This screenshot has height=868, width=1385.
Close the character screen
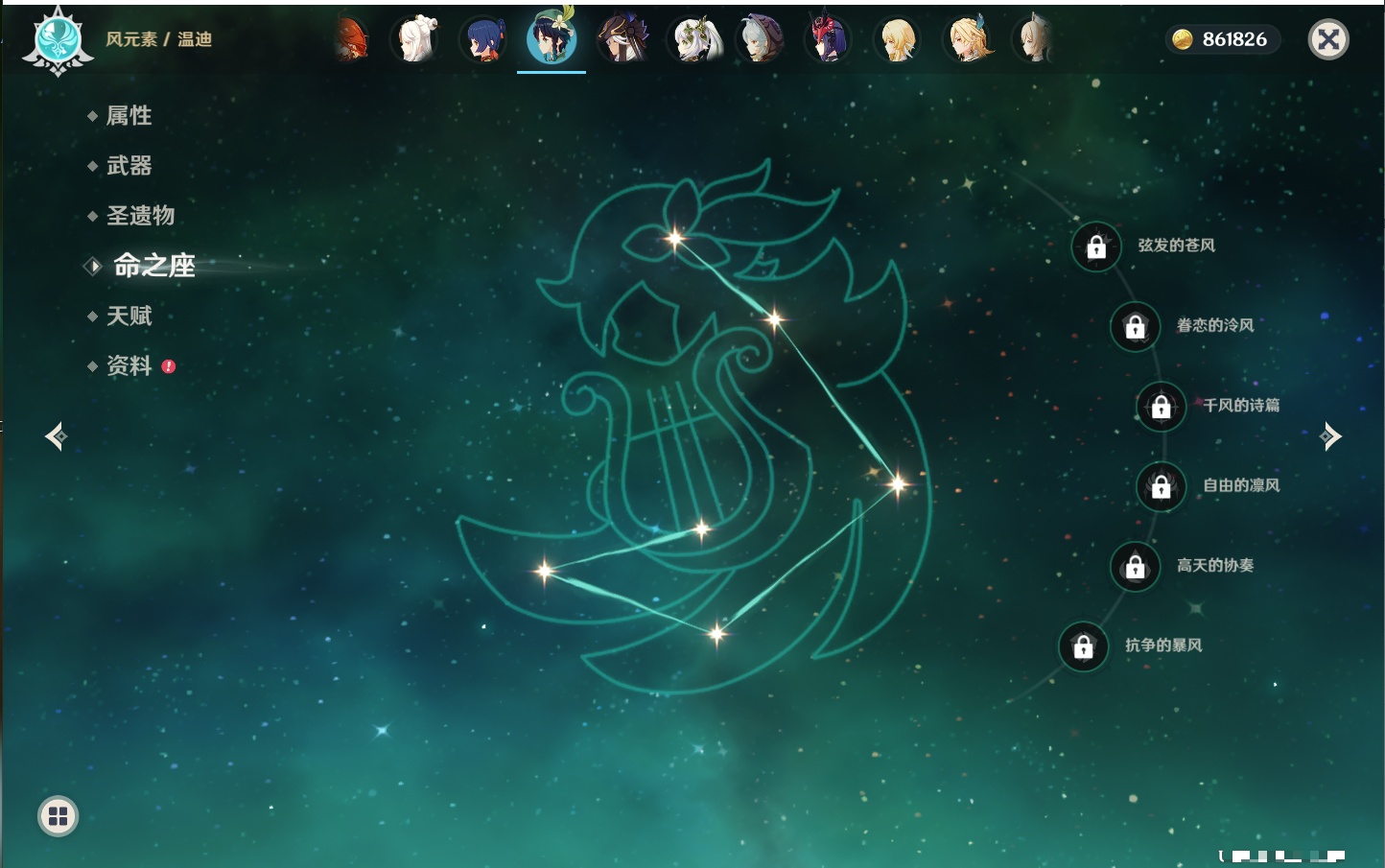click(1328, 39)
